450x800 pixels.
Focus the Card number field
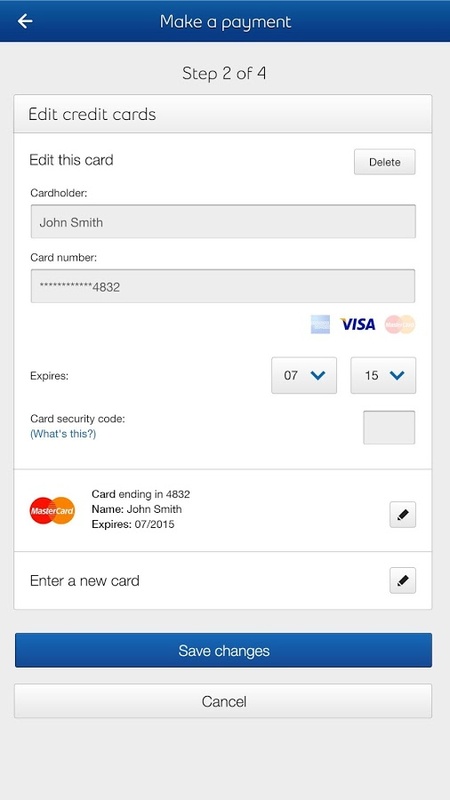coord(223,286)
